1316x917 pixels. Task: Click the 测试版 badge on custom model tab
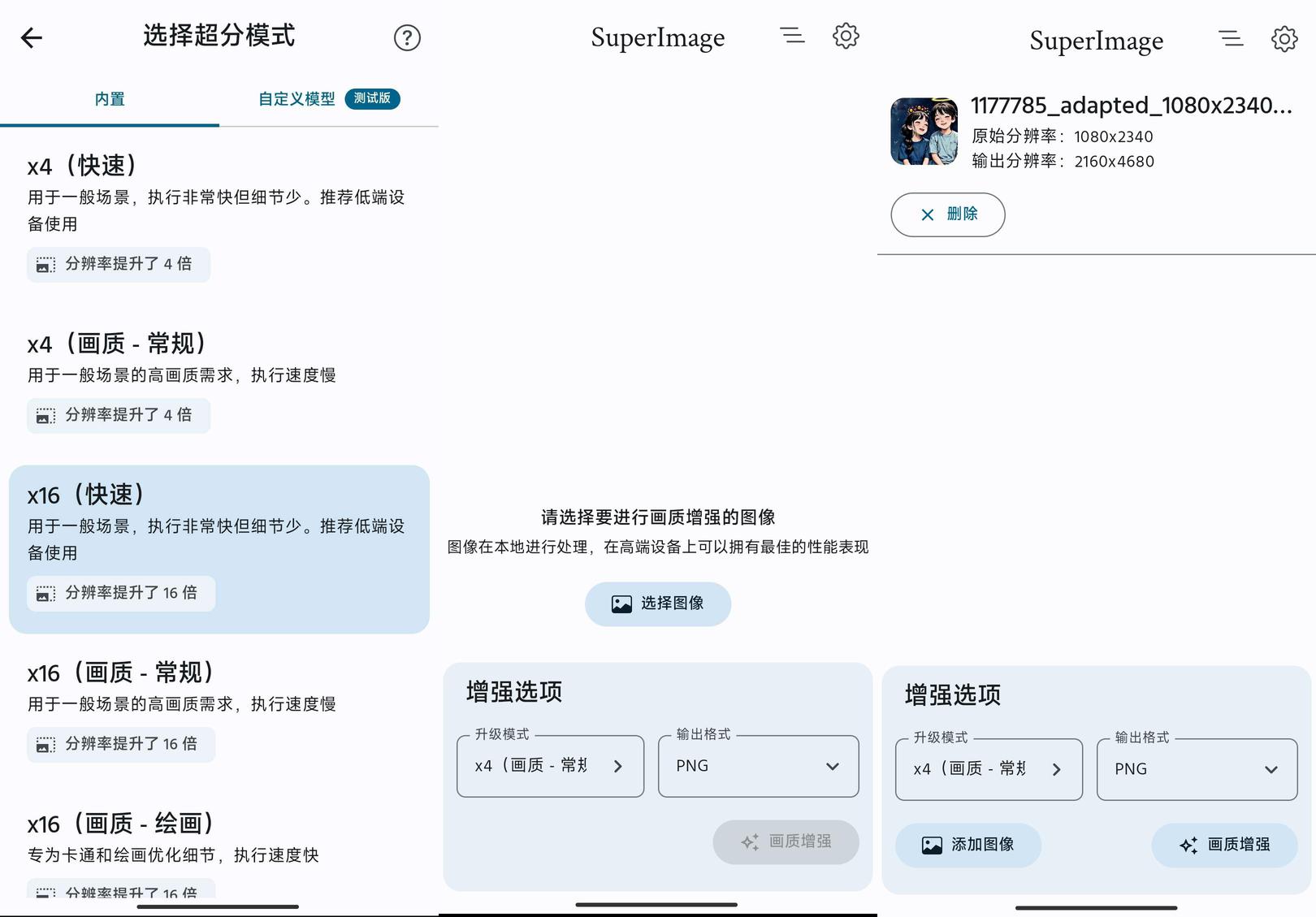372,98
